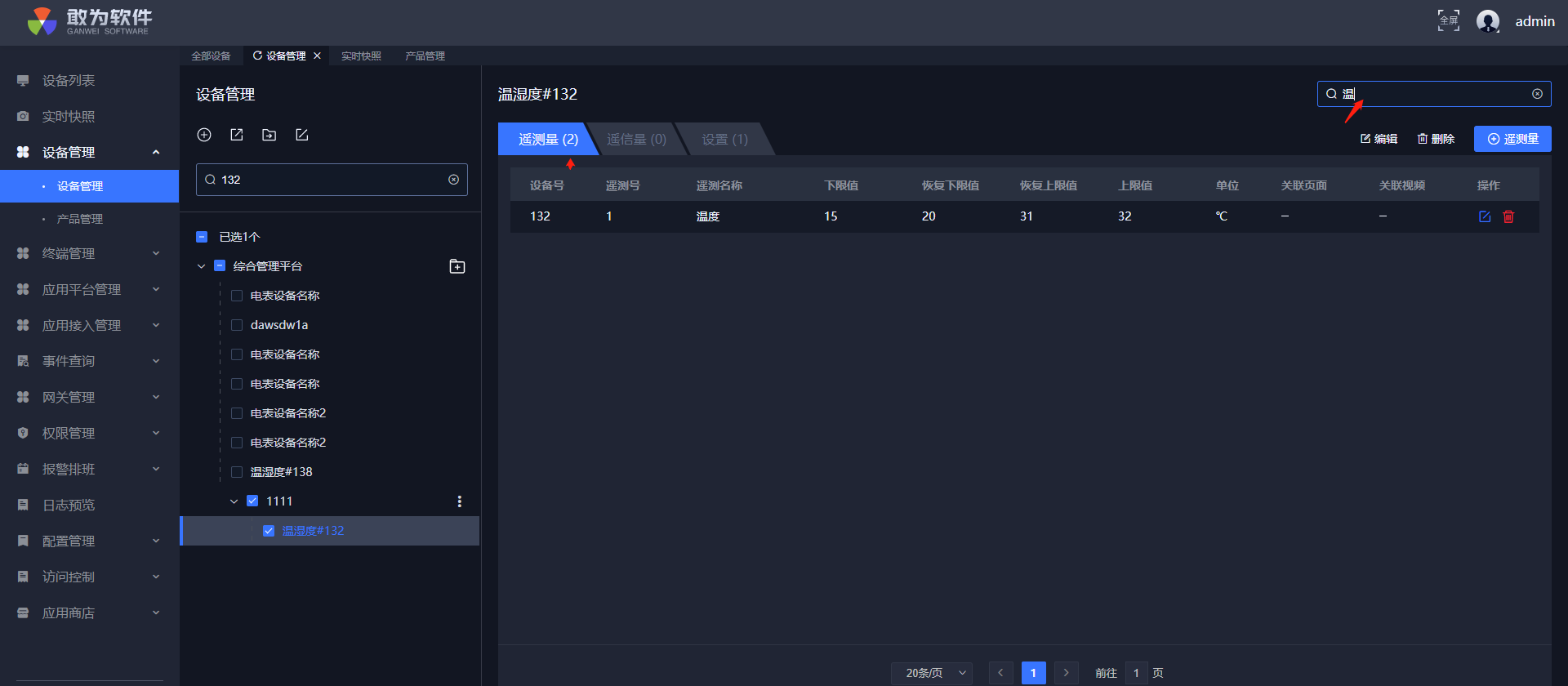
Task: Click the 前往 page number input field
Action: point(1136,673)
